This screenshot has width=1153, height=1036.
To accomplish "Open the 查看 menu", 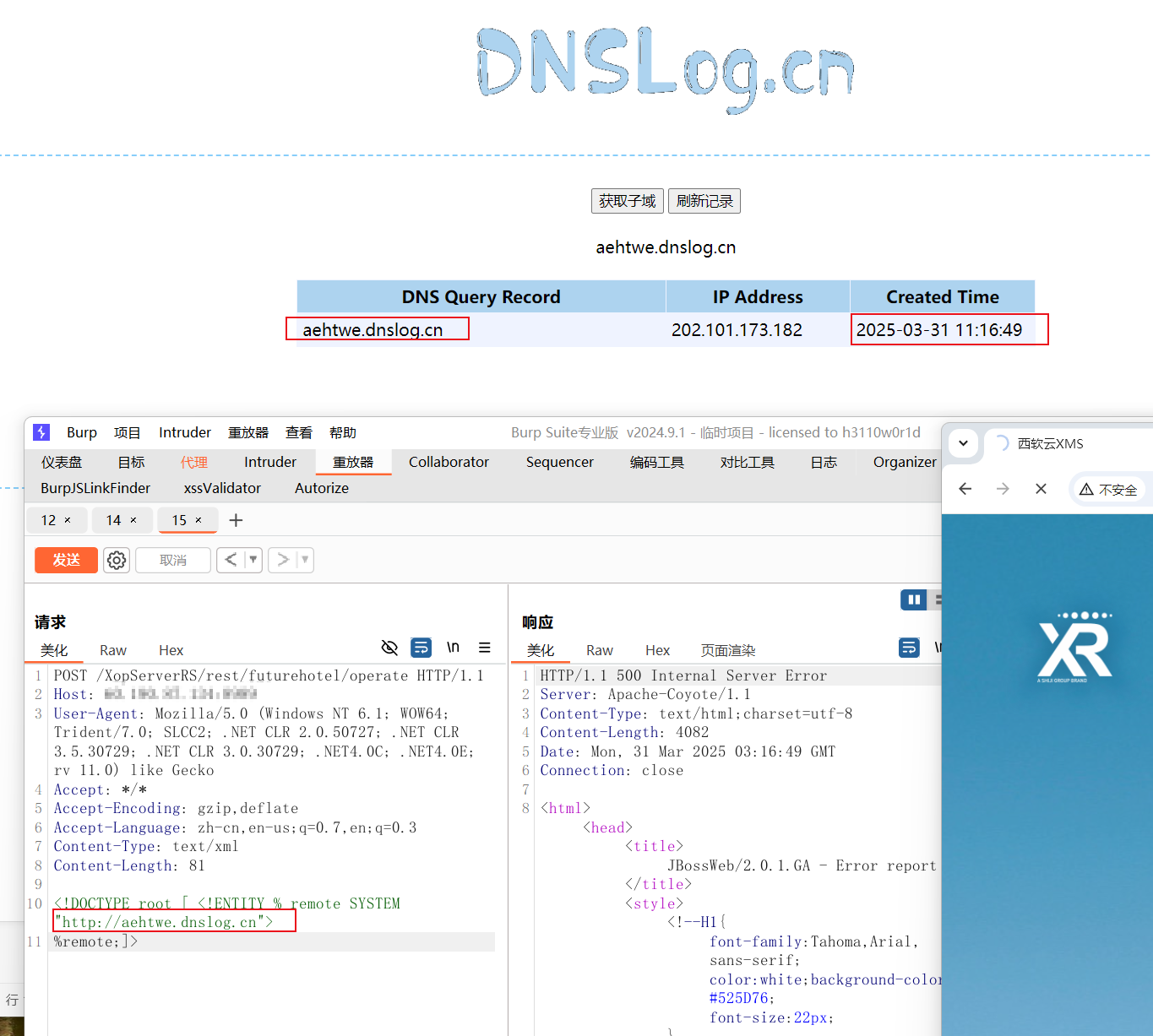I will pyautogui.click(x=299, y=432).
